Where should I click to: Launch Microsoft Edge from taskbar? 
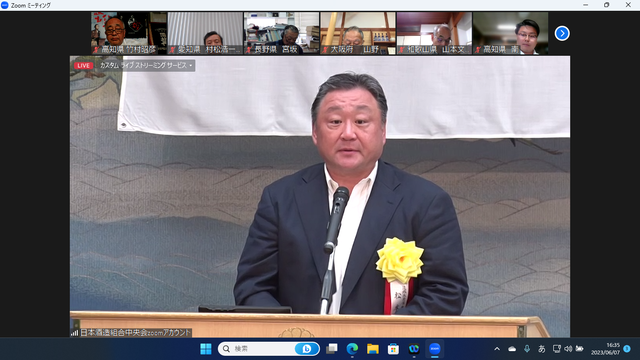352,349
